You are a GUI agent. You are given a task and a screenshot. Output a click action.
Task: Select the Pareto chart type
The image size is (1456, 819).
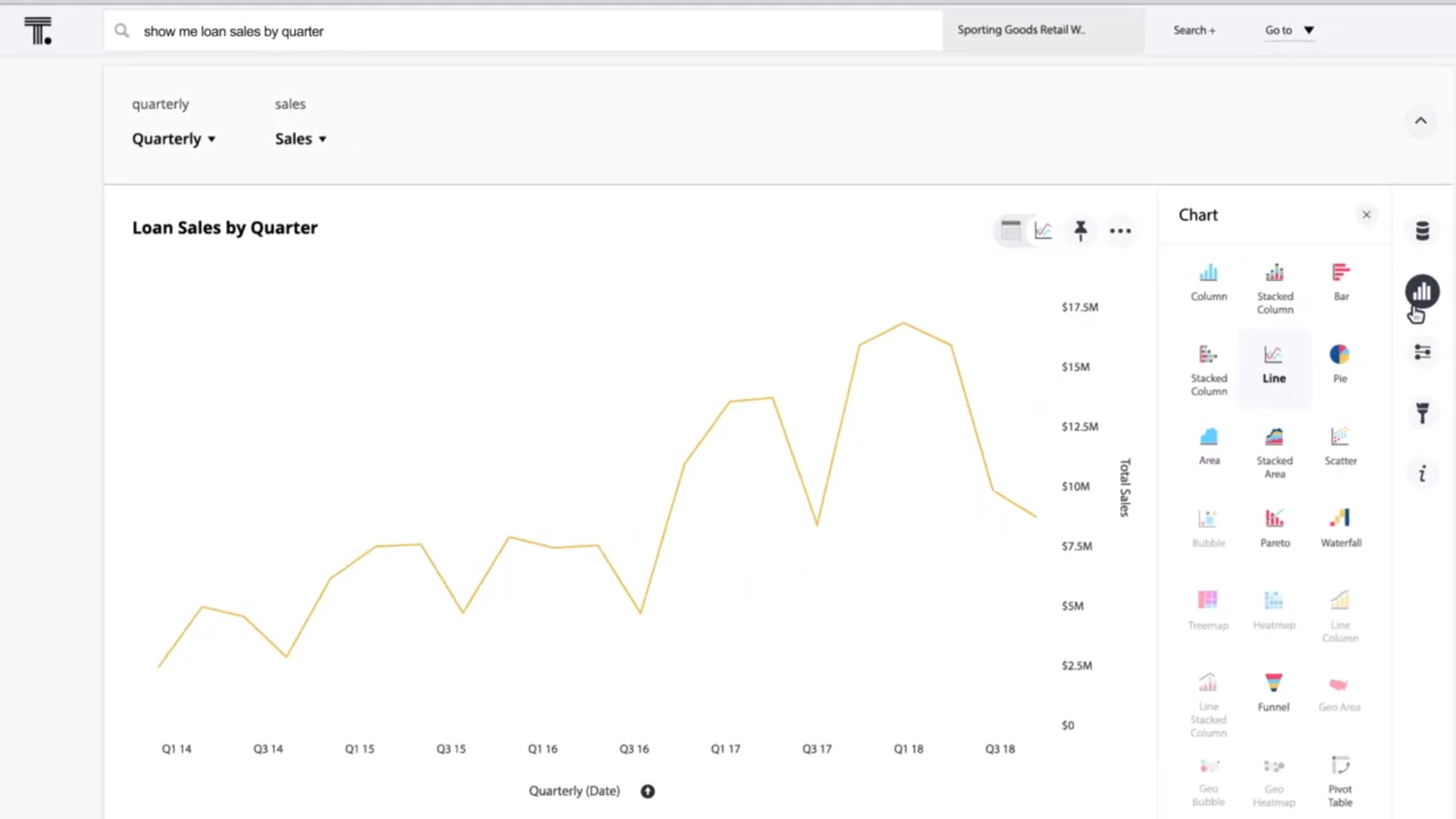[1274, 527]
